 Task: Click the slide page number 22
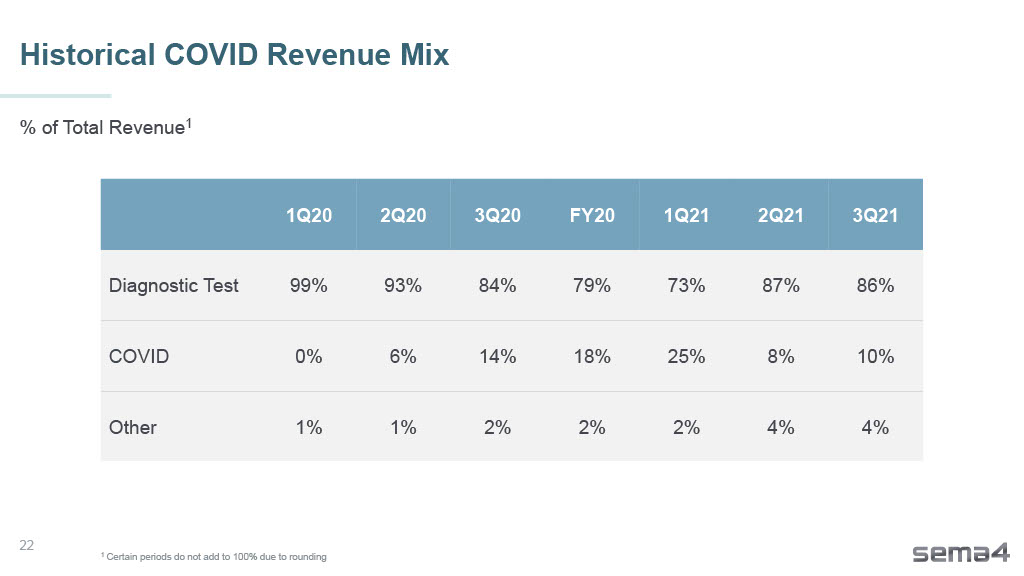point(27,545)
